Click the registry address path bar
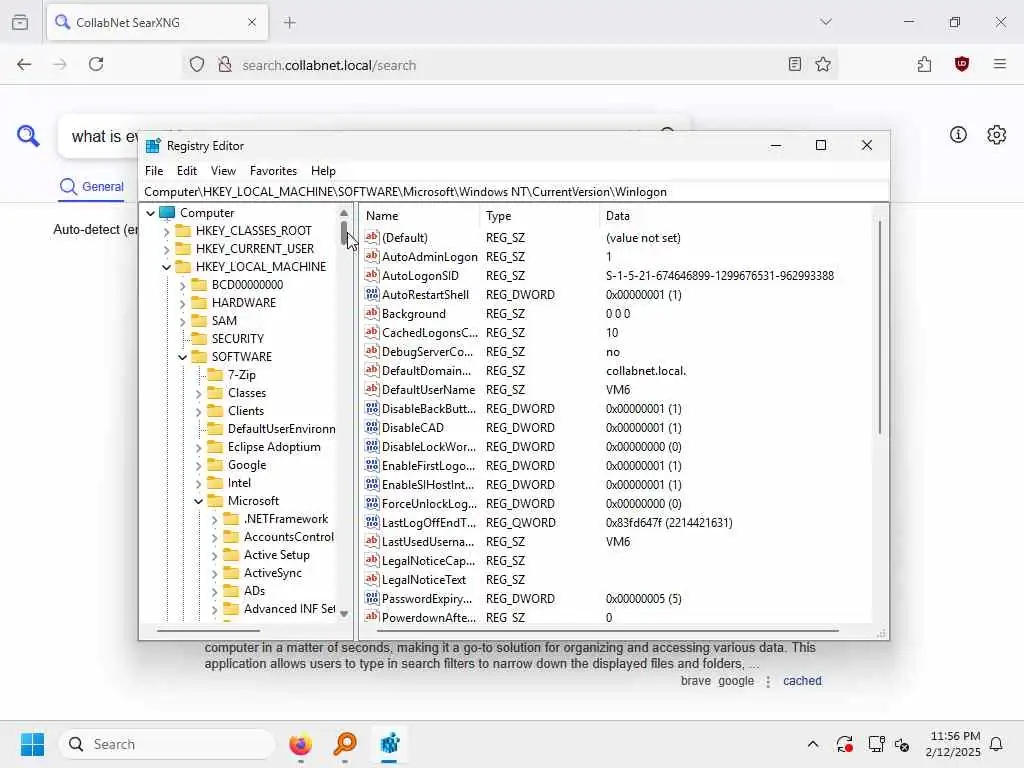The image size is (1024, 768). coord(514,192)
